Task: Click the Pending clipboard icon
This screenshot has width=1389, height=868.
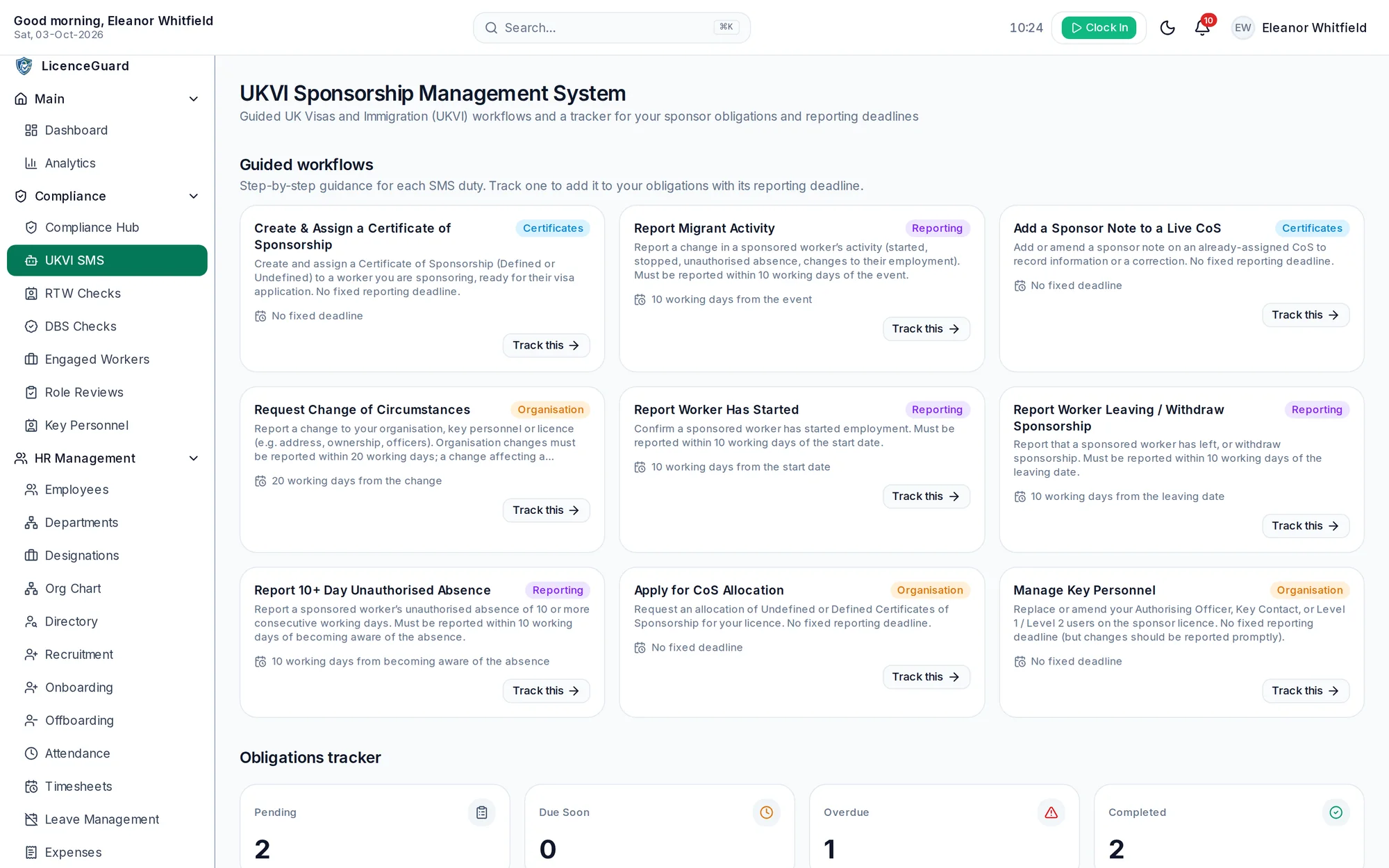Action: coord(481,812)
